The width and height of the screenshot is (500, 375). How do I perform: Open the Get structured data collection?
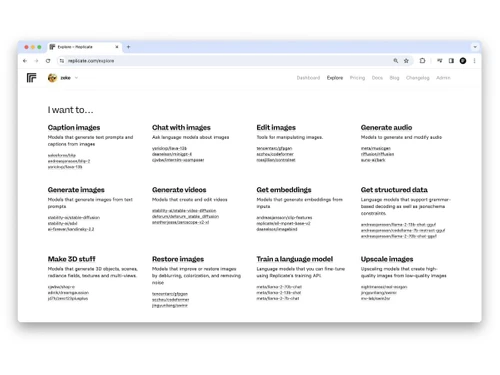(x=394, y=190)
